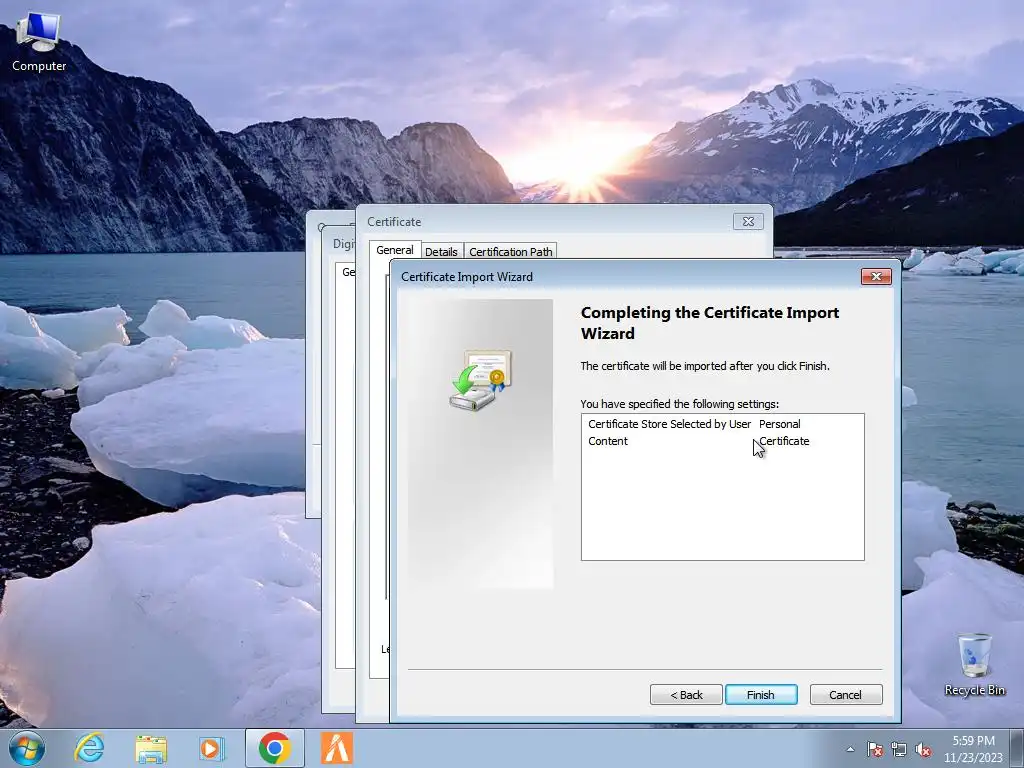The width and height of the screenshot is (1024, 768).
Task: Click the Show desktop strip
Action: 1017,748
